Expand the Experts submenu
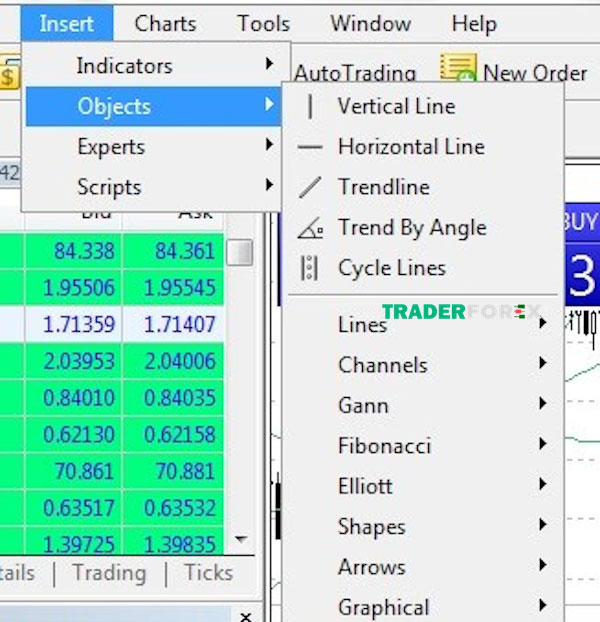 pyautogui.click(x=153, y=147)
